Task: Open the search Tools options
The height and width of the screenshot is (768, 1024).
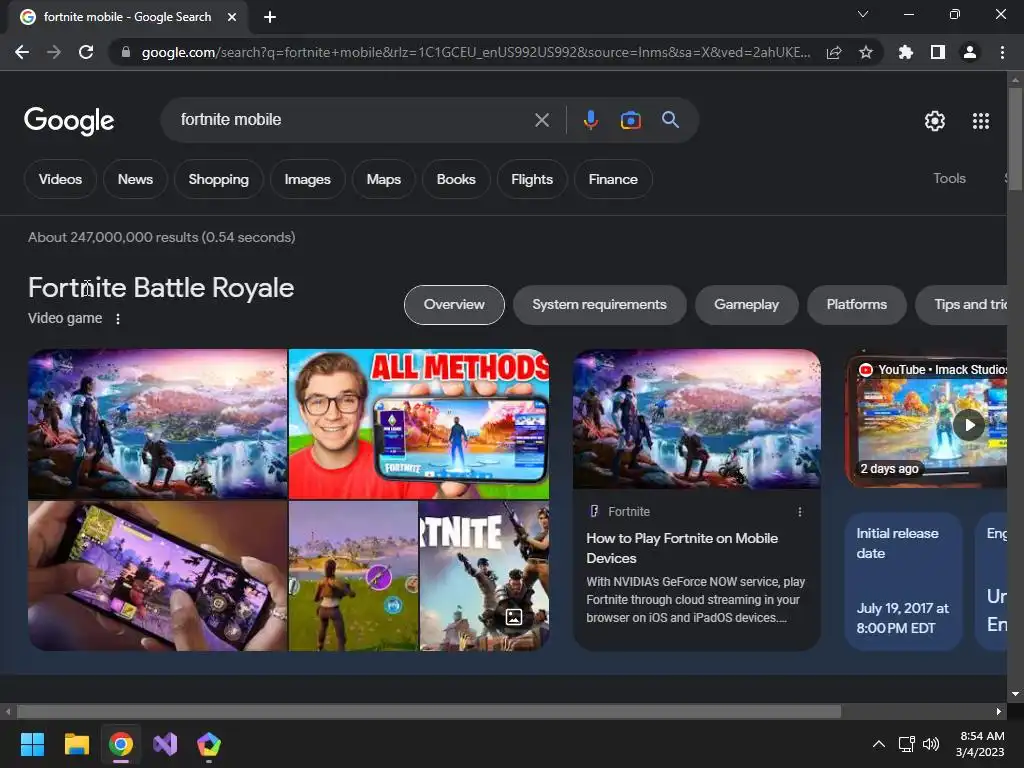Action: pyautogui.click(x=949, y=178)
